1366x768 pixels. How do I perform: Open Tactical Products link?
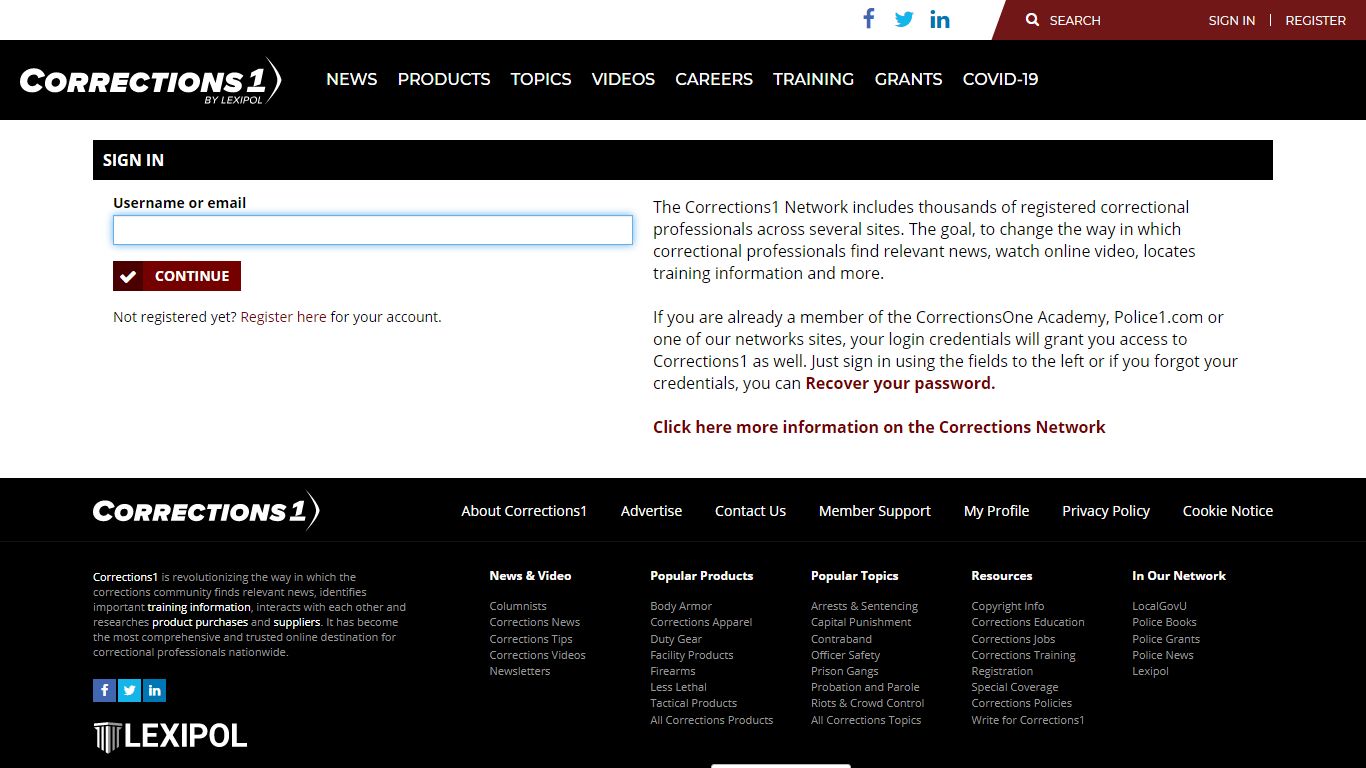coord(694,703)
